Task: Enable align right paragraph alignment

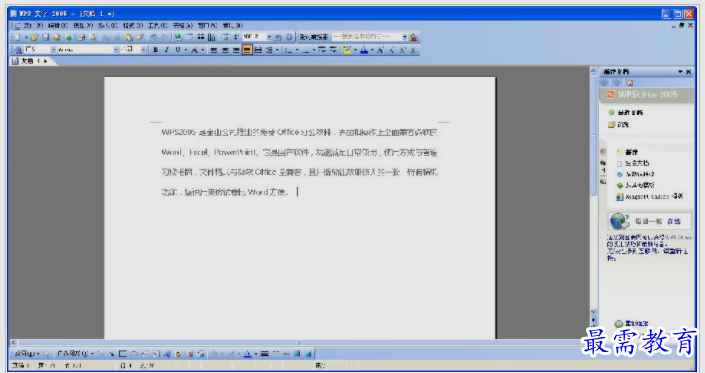Action: [x=236, y=50]
